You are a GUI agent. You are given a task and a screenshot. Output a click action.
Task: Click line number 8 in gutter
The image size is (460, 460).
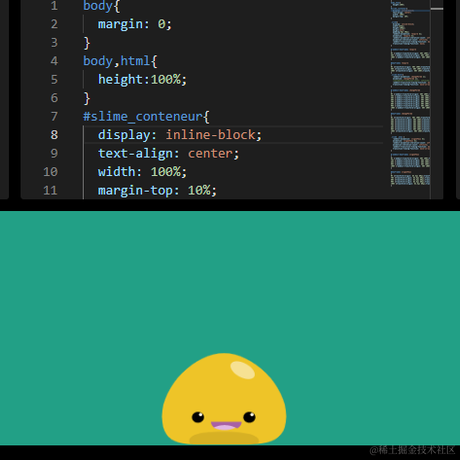(54, 135)
